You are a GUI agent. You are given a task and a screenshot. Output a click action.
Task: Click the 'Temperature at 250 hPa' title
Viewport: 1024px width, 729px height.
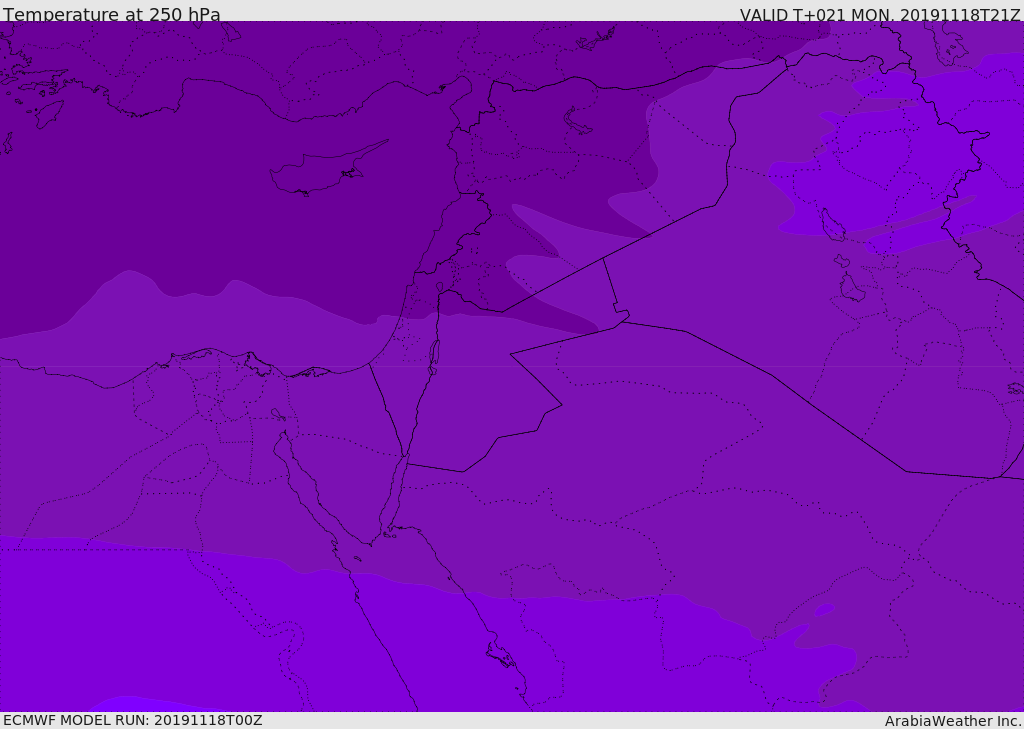[x=111, y=14]
